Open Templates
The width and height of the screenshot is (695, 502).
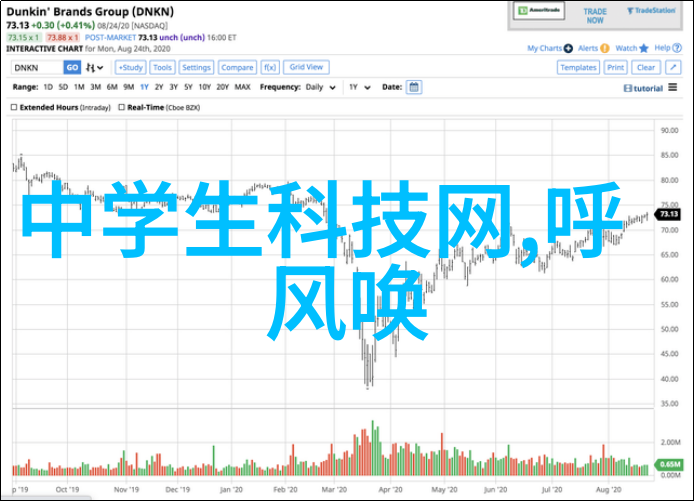coord(578,67)
